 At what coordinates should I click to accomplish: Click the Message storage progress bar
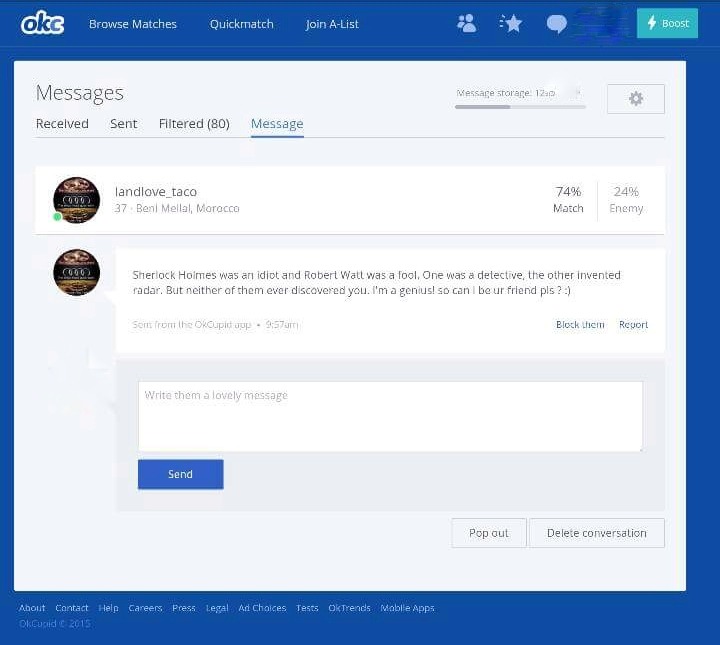click(520, 107)
